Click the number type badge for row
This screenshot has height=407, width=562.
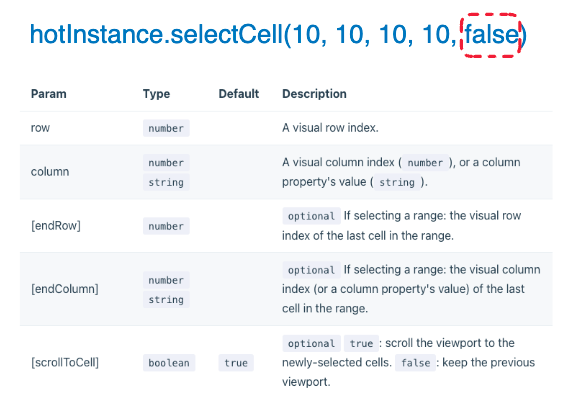pyautogui.click(x=166, y=128)
